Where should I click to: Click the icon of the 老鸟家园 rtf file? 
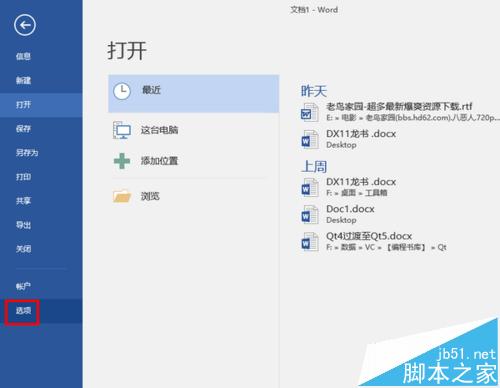coord(310,112)
